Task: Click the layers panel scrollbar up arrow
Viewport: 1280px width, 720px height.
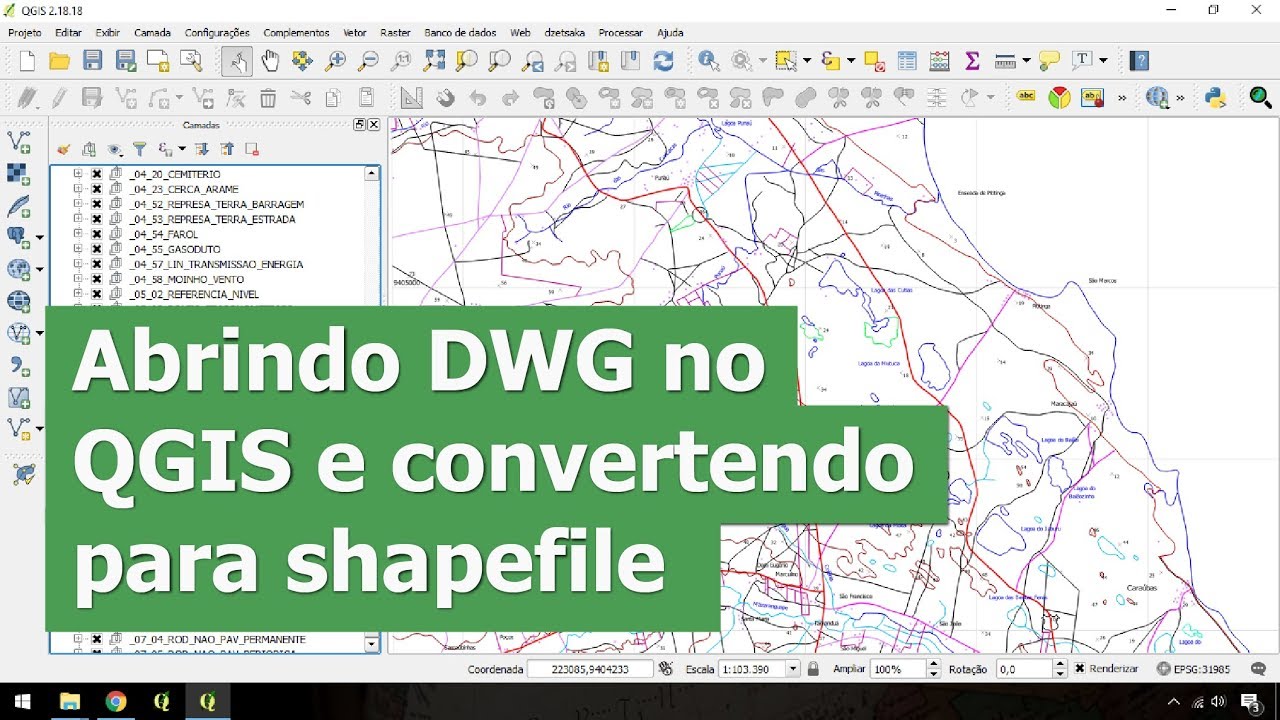Action: (x=372, y=173)
